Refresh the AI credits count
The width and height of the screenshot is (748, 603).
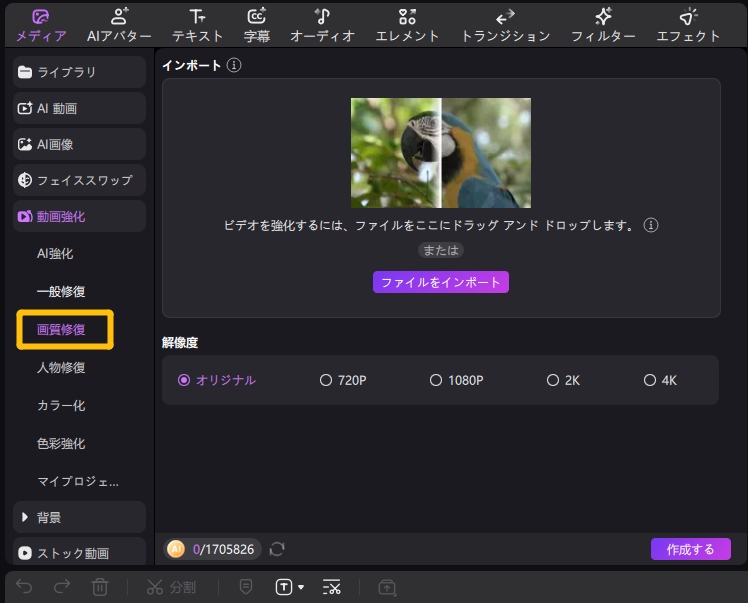pyautogui.click(x=277, y=549)
